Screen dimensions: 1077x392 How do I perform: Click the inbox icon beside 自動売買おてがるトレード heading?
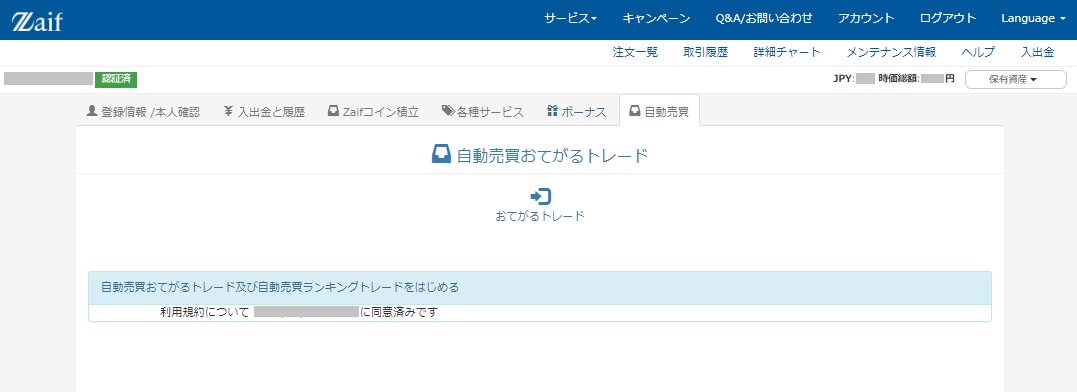(x=441, y=154)
